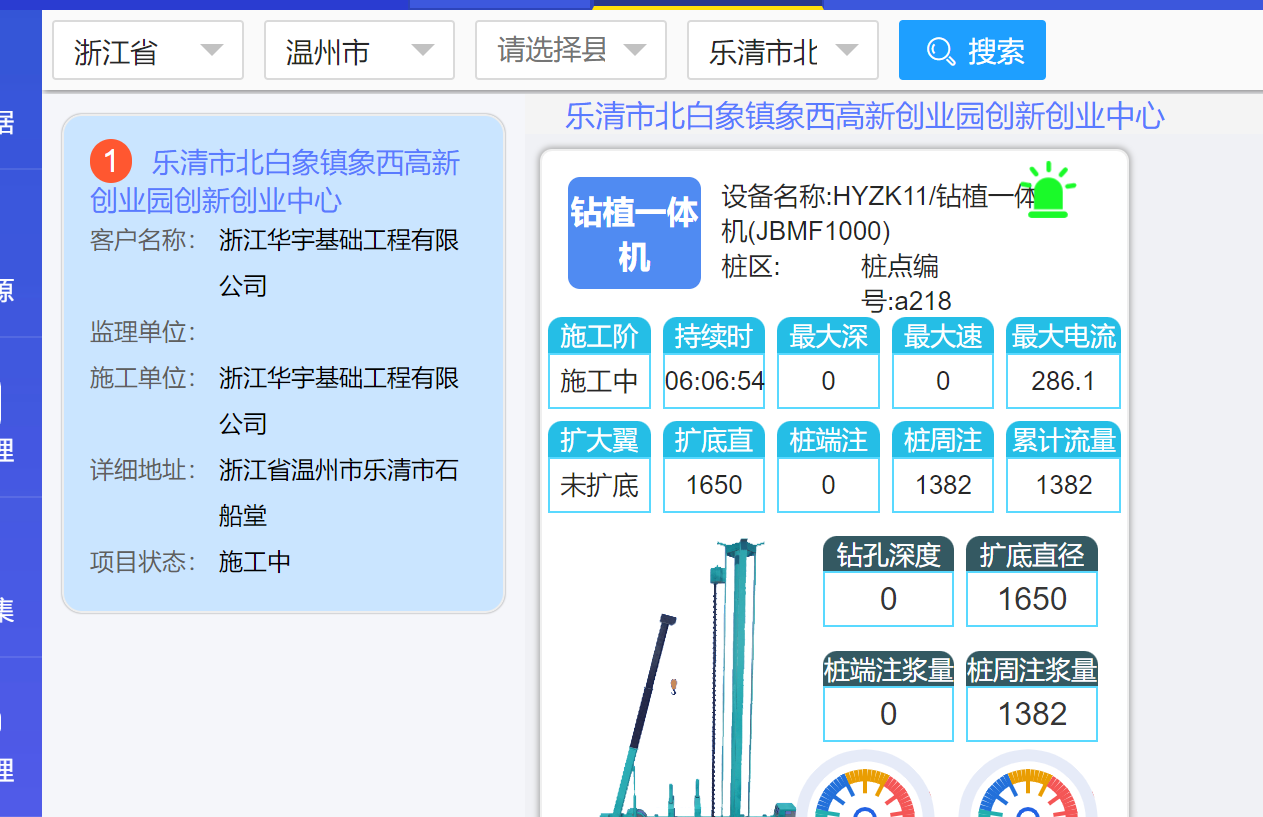Click the green alarm light icon
The width and height of the screenshot is (1263, 817).
point(1050,191)
